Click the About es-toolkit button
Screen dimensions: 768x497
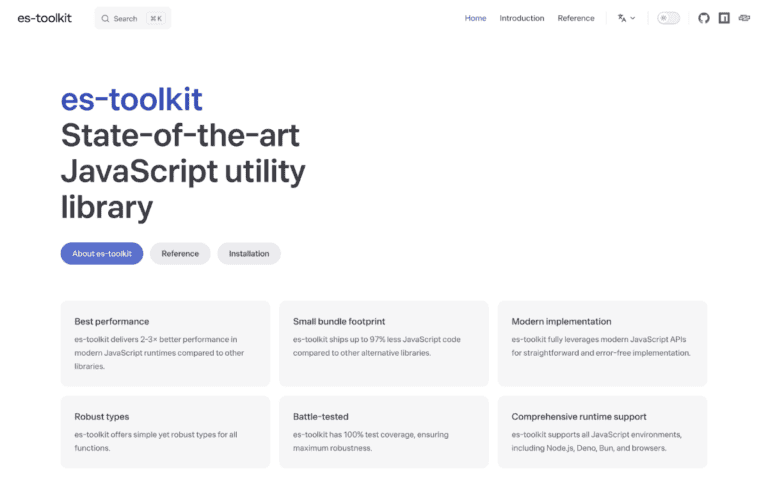(102, 254)
